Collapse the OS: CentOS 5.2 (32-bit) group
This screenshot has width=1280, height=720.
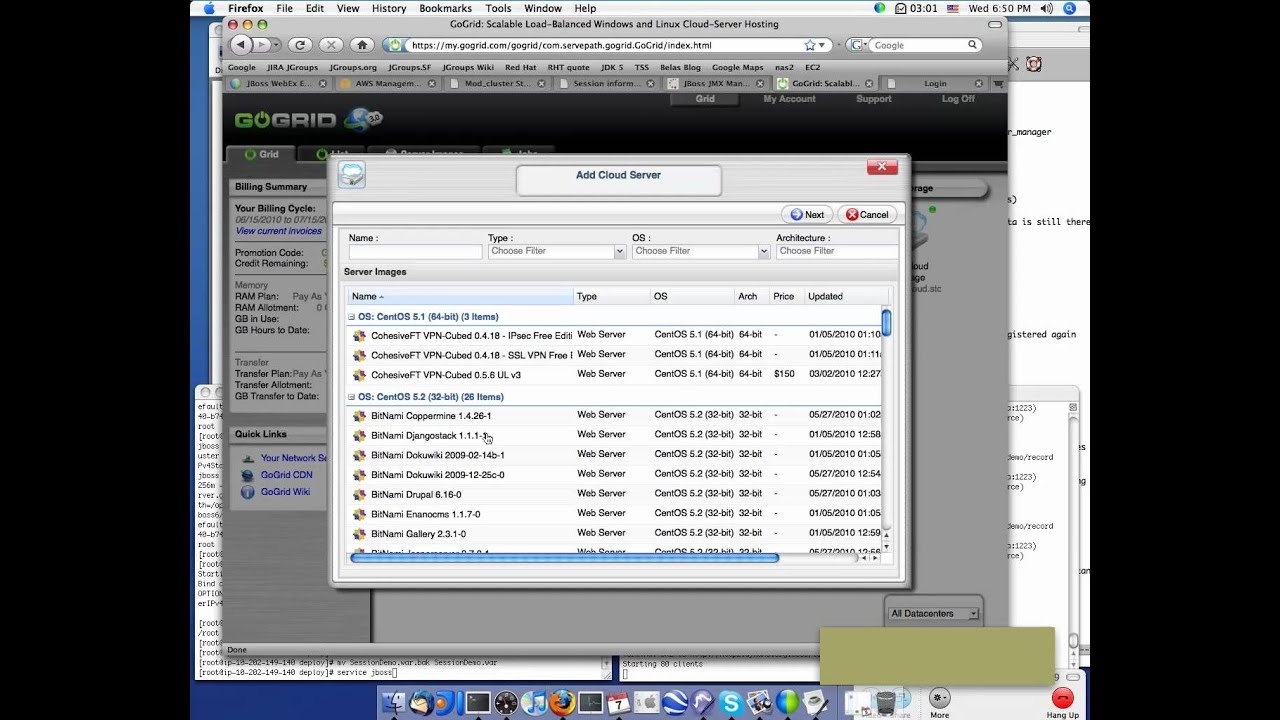coord(352,397)
